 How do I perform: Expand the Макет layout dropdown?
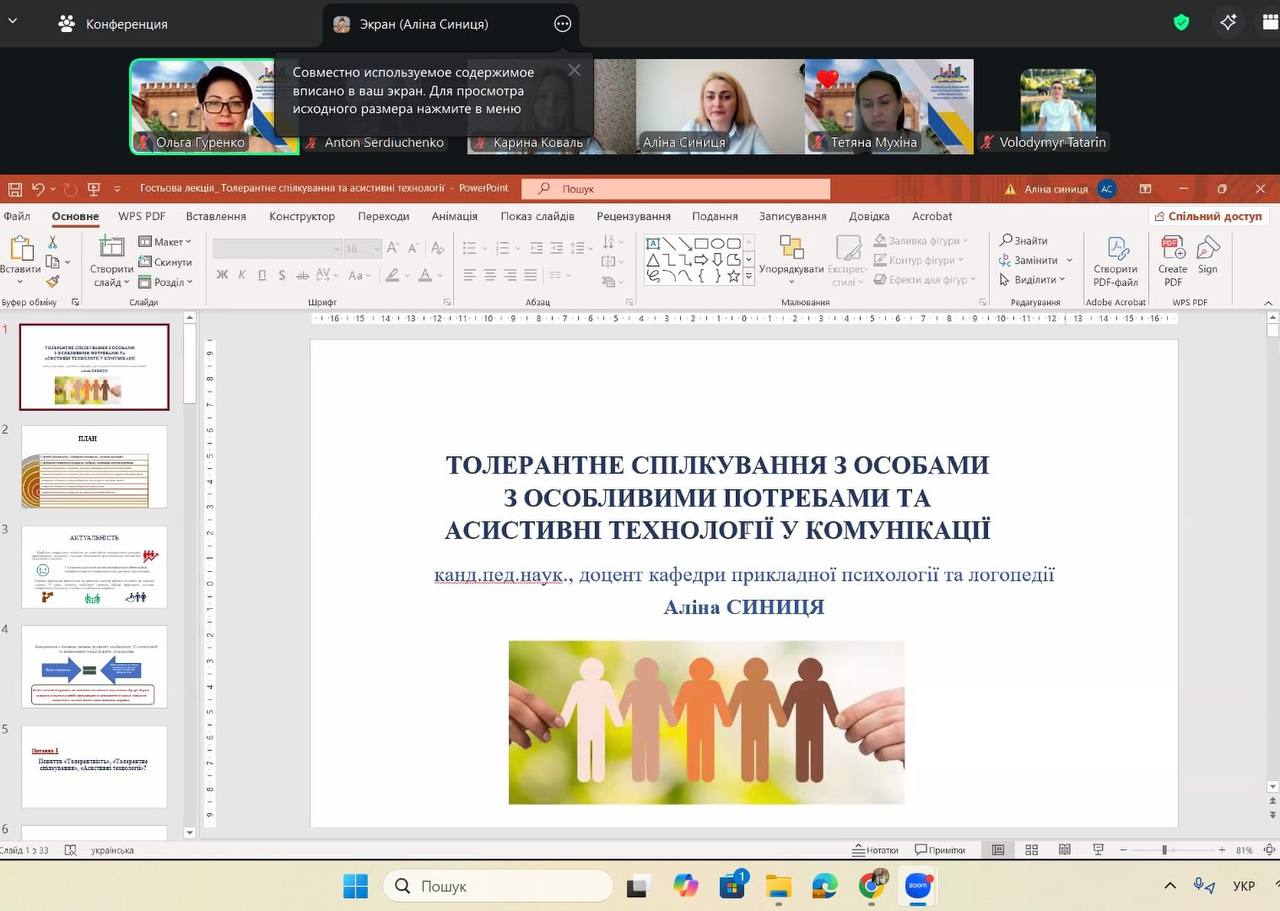click(165, 242)
